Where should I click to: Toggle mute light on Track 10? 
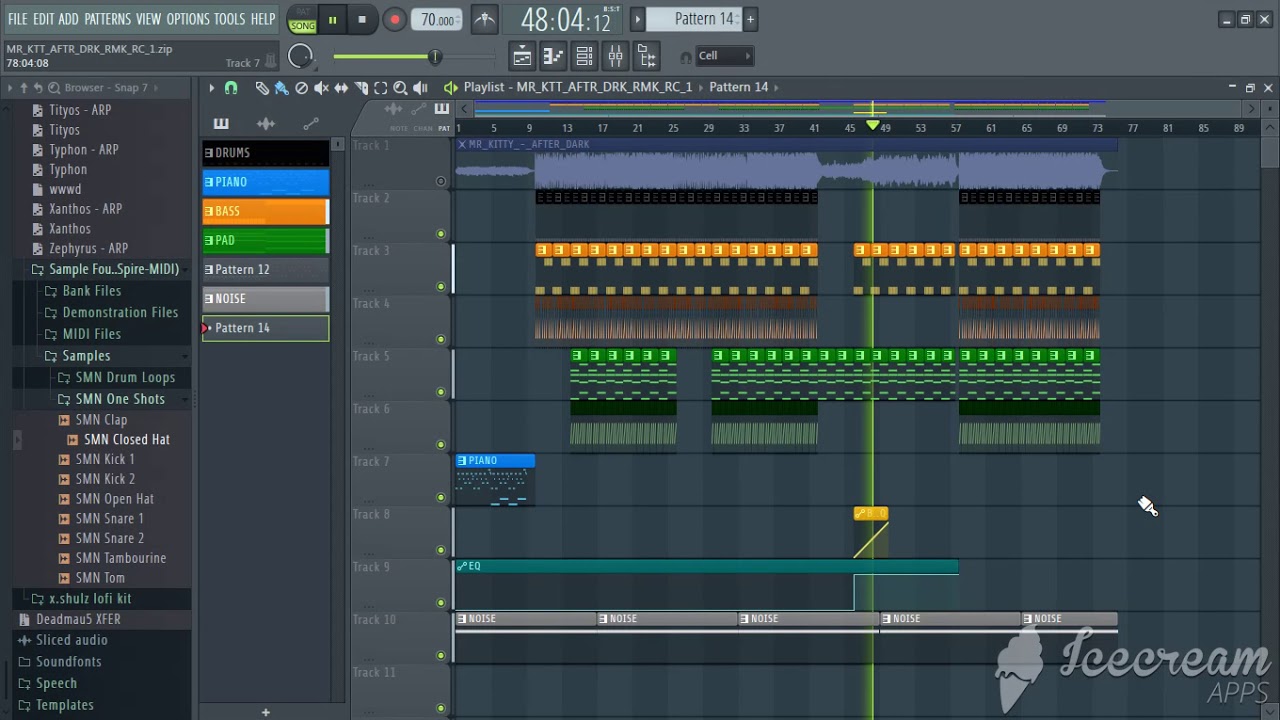tap(441, 655)
